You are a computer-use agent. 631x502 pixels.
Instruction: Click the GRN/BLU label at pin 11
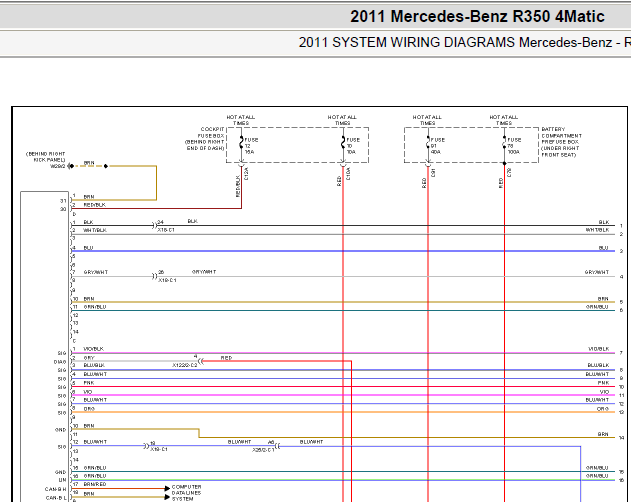(95, 307)
